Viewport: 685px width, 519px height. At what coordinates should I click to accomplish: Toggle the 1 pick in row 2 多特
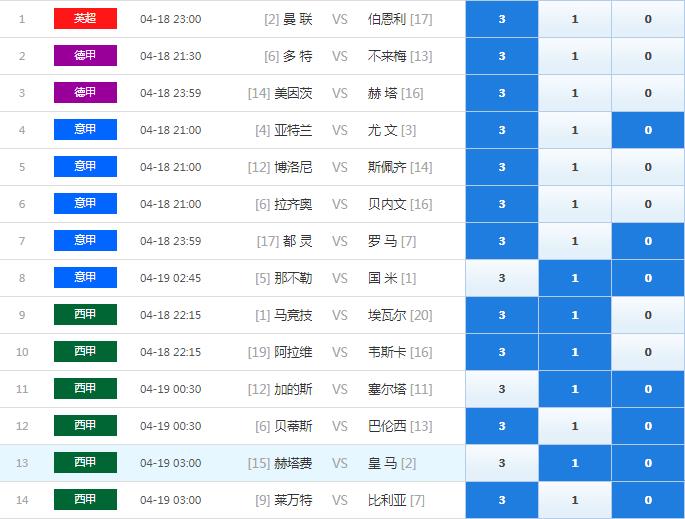pos(575,56)
